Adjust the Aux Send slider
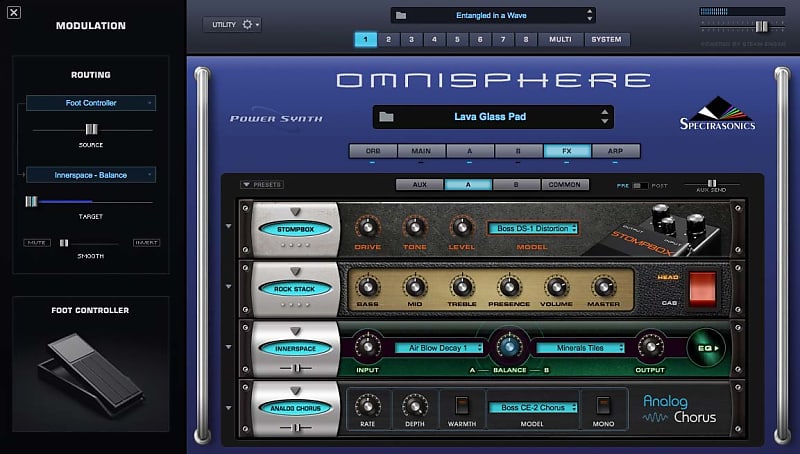The height and width of the screenshot is (454, 800). coord(712,183)
